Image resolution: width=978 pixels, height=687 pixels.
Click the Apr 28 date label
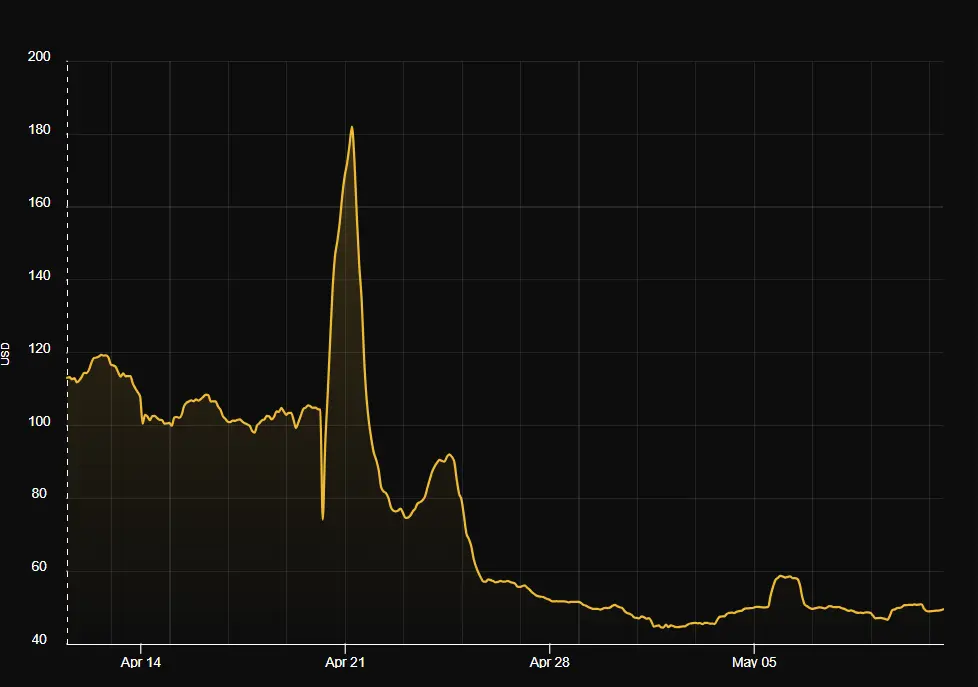click(x=550, y=663)
